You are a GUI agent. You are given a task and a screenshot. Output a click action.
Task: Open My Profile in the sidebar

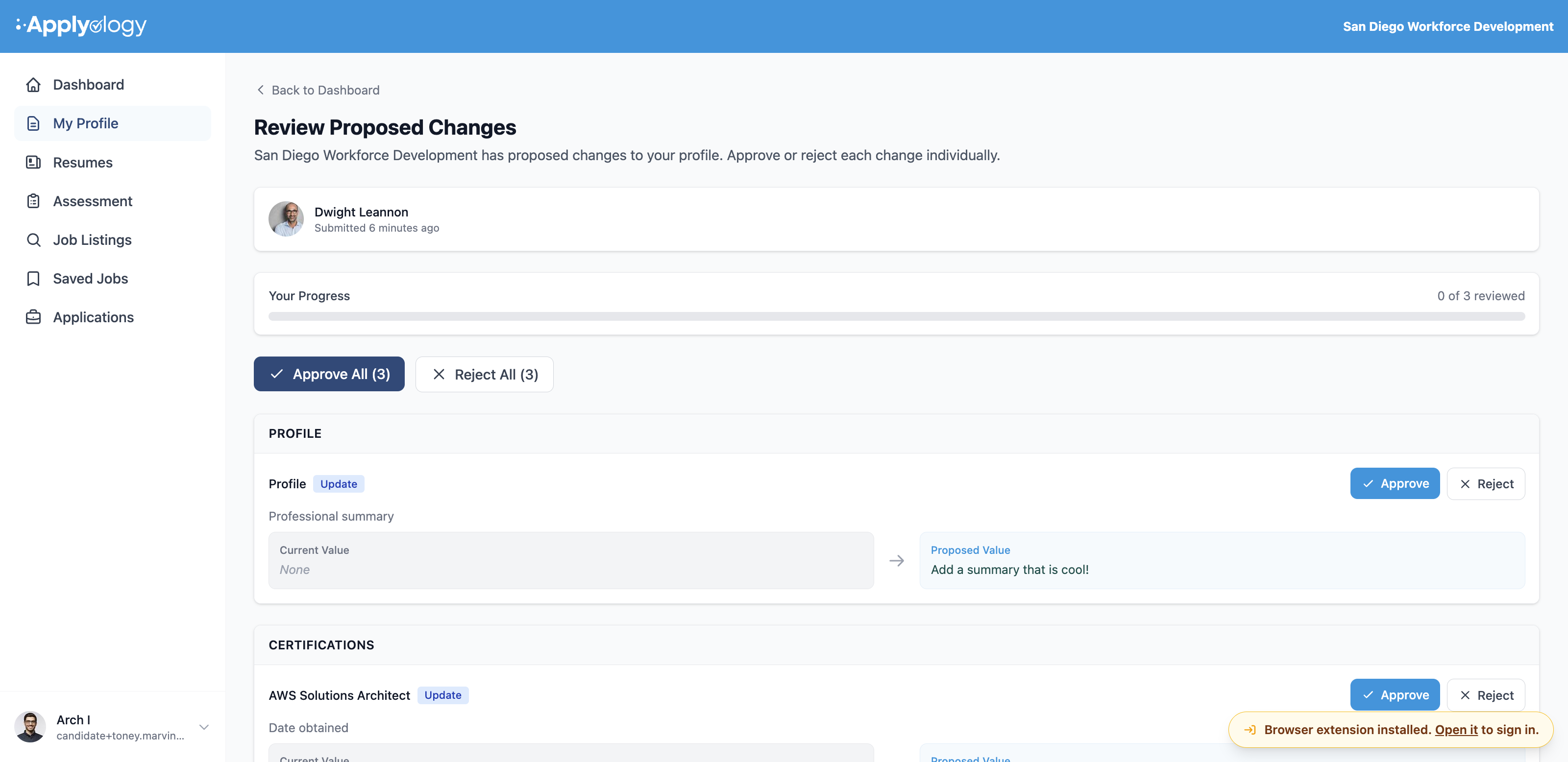pyautogui.click(x=113, y=123)
